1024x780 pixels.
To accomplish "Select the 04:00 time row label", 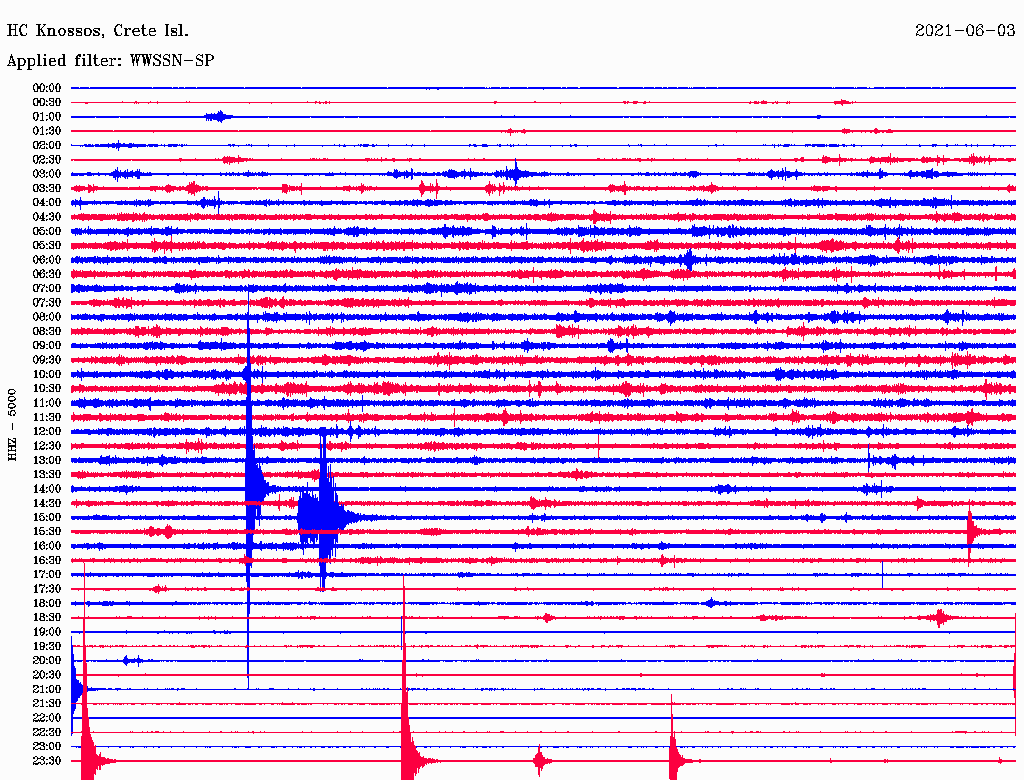I will coord(47,203).
